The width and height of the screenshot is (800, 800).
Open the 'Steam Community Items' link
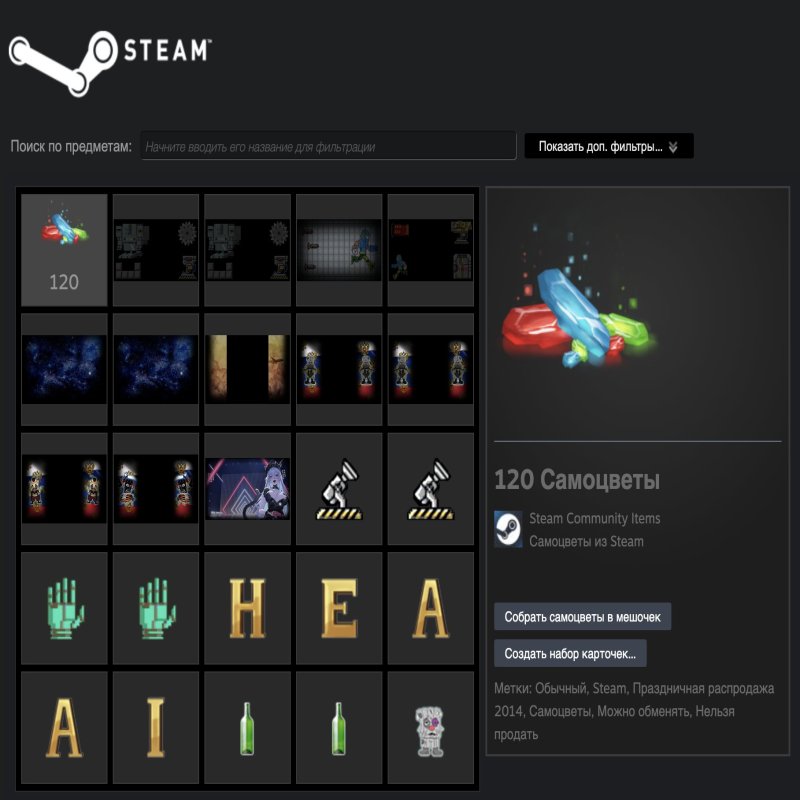pyautogui.click(x=594, y=518)
